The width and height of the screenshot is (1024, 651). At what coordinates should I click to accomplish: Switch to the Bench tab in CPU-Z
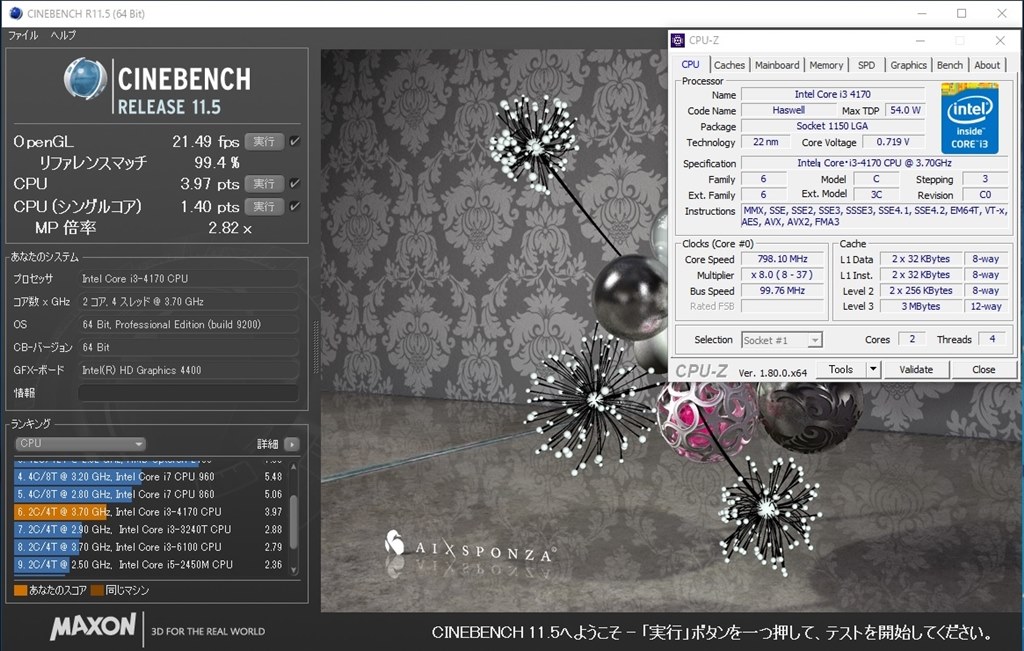click(950, 65)
